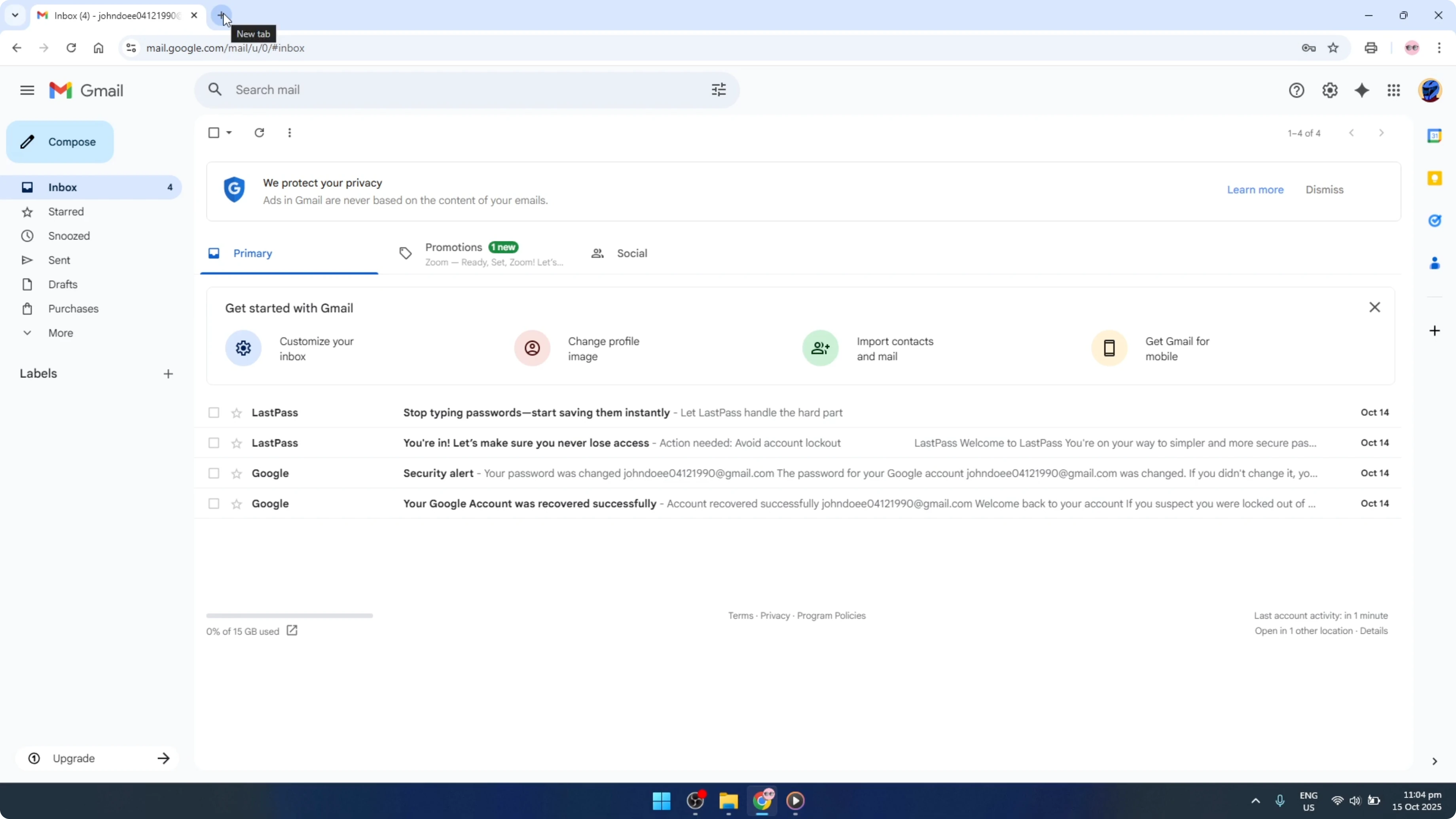Open Google Contacts side panel icon
The height and width of the screenshot is (819, 1456).
[x=1434, y=264]
